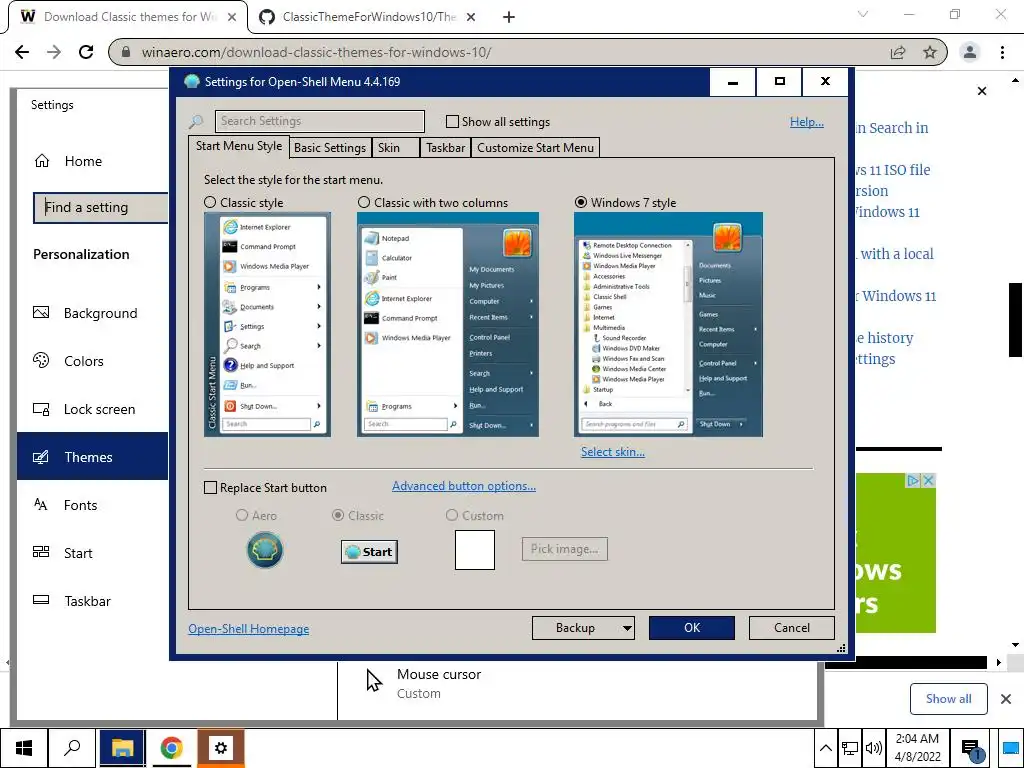Click the Windows 7 style preview thumbnail
This screenshot has height=768, width=1024.
[x=668, y=325]
